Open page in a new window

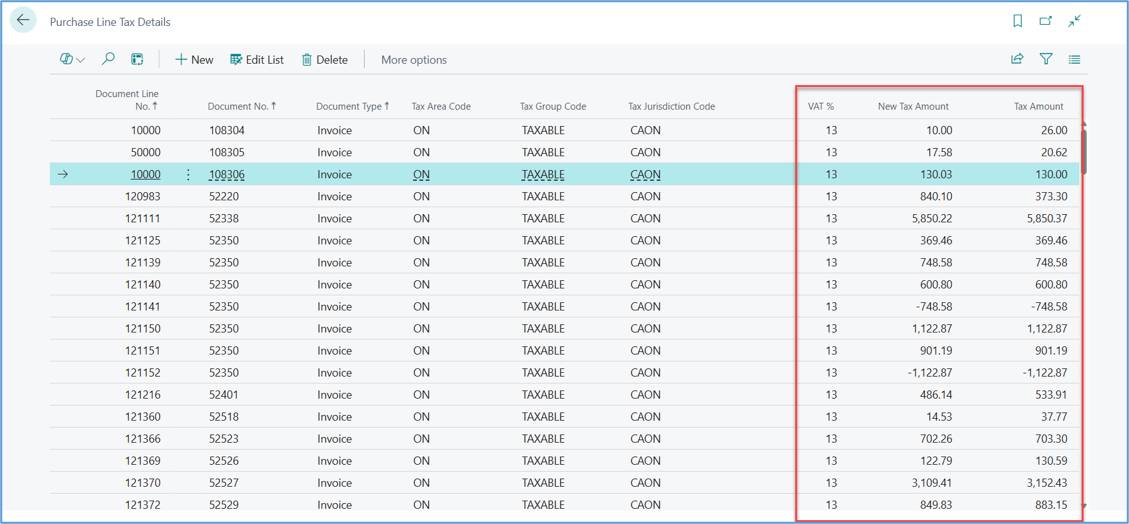coord(1045,21)
